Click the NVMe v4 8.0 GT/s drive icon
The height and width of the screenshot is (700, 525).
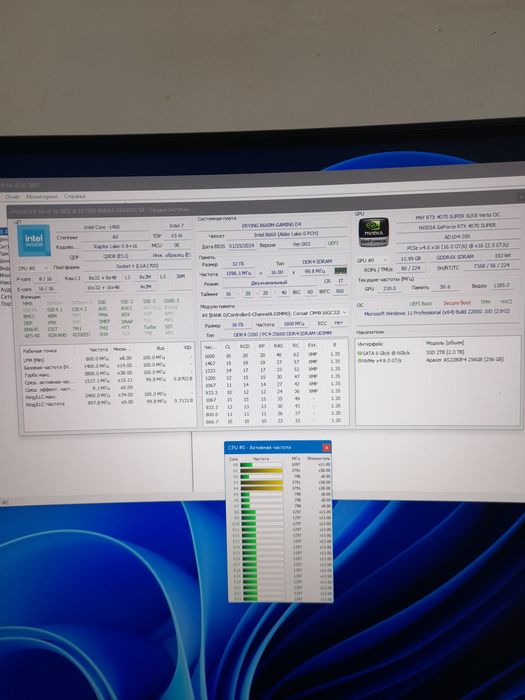pos(360,360)
